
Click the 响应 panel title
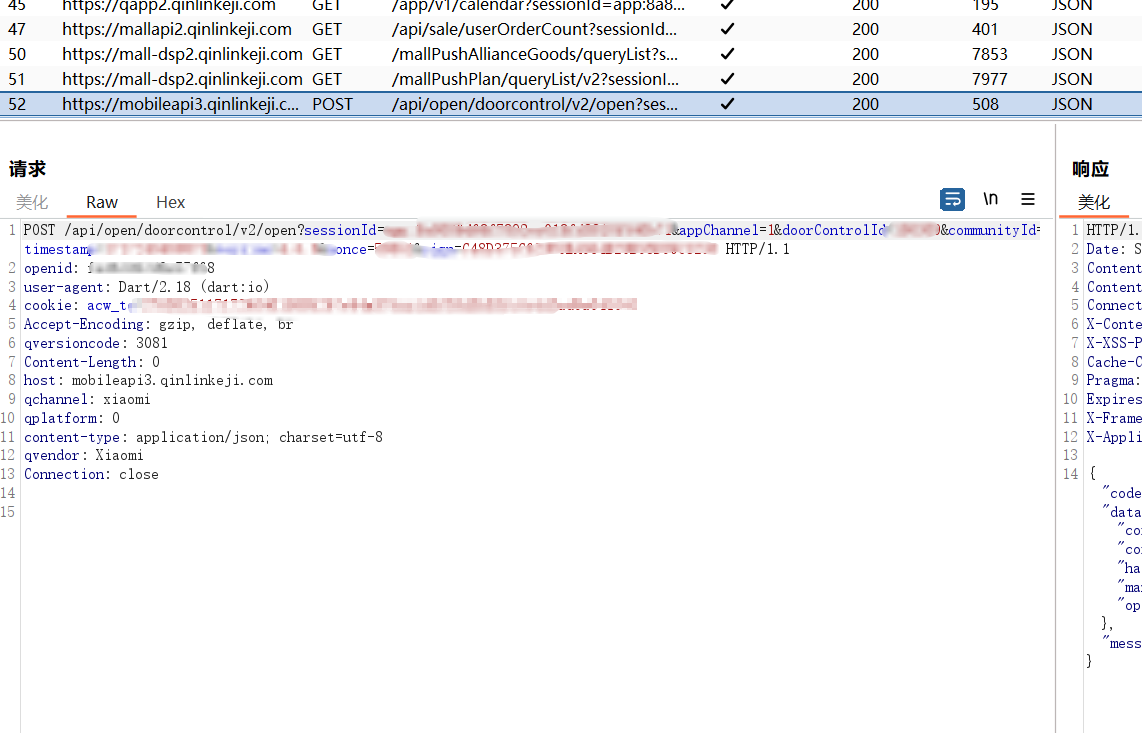tap(1090, 169)
